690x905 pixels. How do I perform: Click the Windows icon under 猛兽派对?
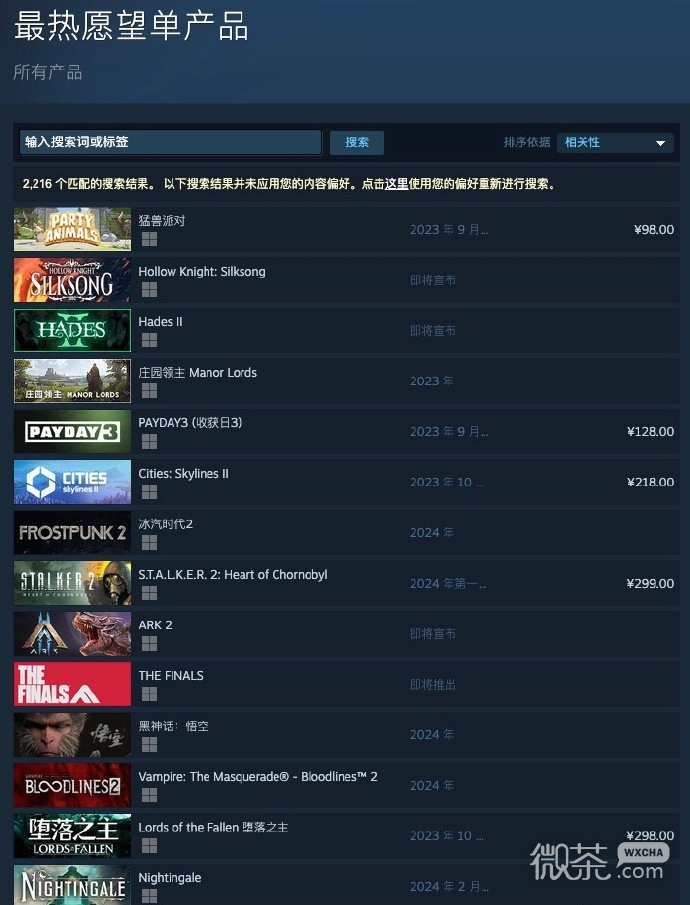click(150, 240)
